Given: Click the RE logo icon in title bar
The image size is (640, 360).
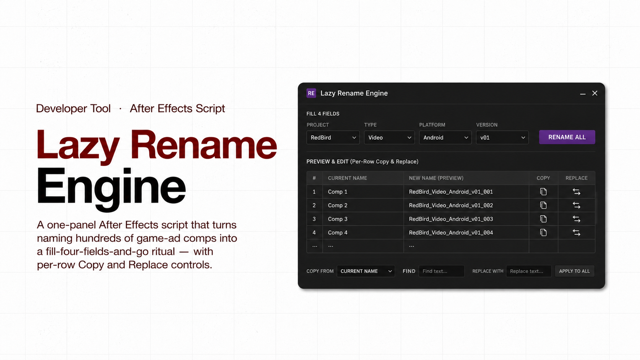Looking at the screenshot, I should pos(311,93).
